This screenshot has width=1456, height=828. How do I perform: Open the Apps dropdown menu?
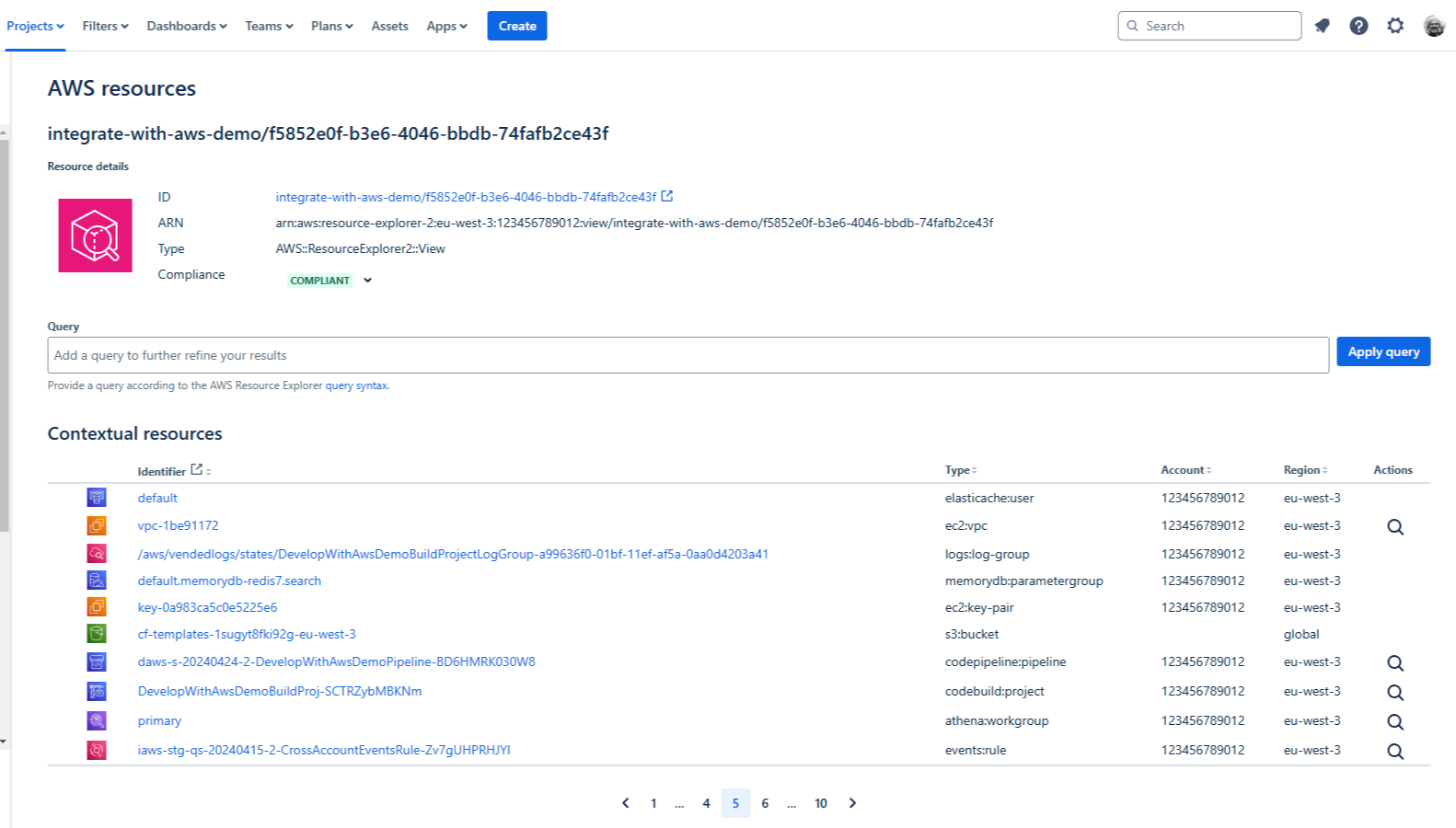(446, 26)
